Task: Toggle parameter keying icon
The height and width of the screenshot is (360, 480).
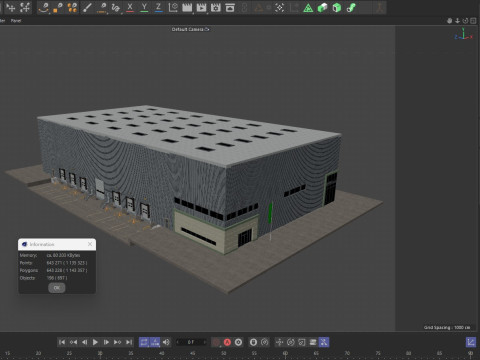Action: (x=313, y=342)
